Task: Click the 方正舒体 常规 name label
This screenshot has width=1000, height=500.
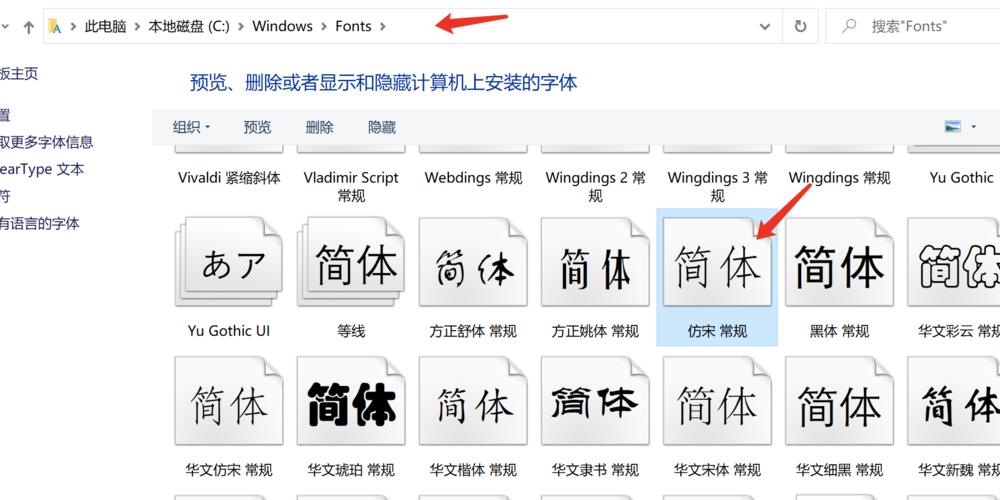Action: [473, 332]
